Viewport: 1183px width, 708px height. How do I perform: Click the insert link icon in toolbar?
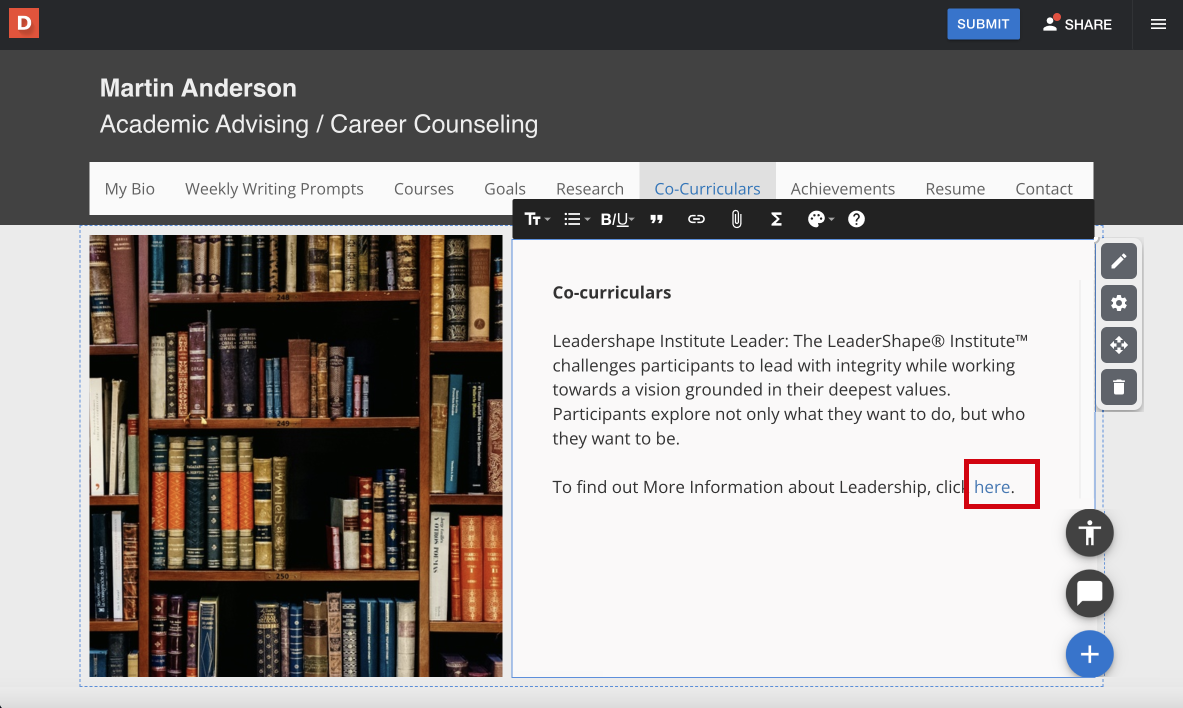(x=696, y=219)
